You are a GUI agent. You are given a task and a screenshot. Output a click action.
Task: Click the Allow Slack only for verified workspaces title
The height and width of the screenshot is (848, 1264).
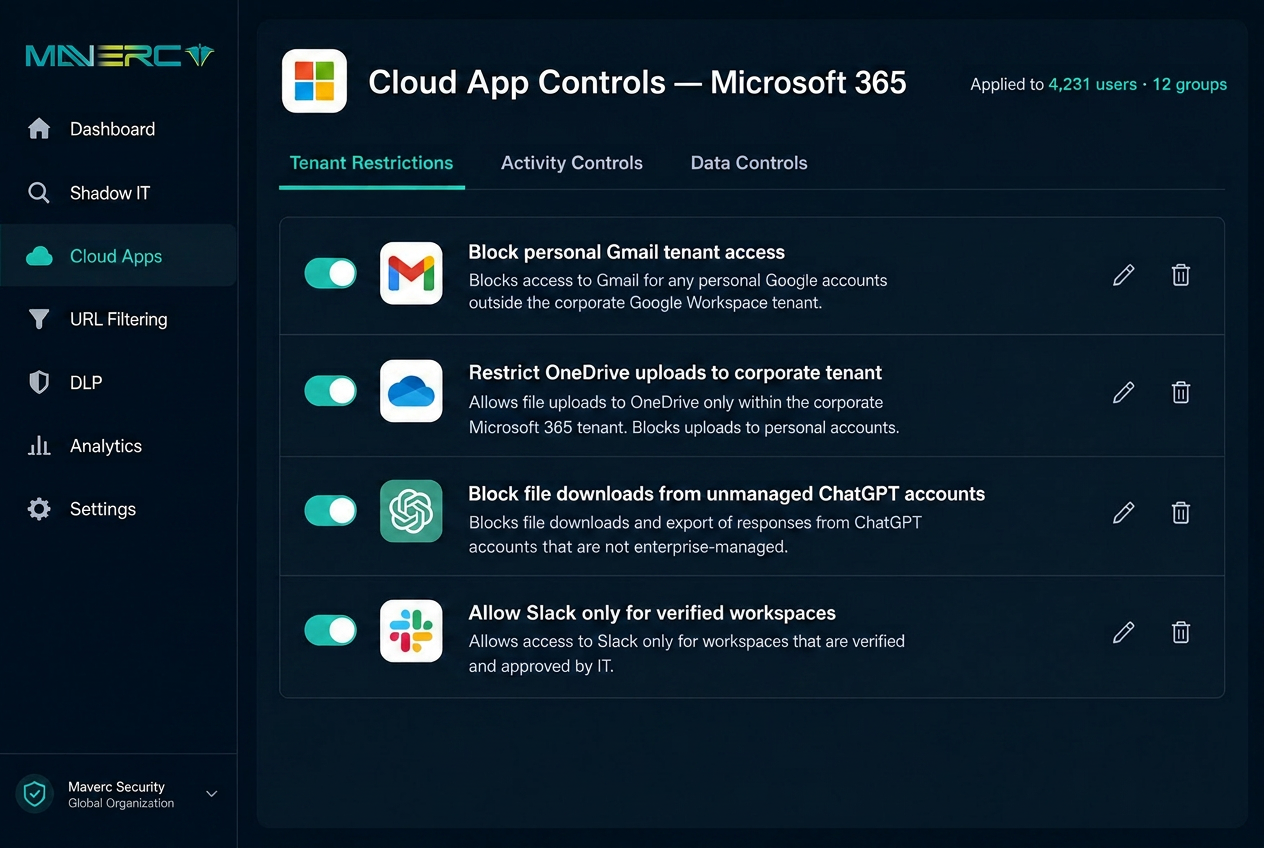click(x=652, y=613)
